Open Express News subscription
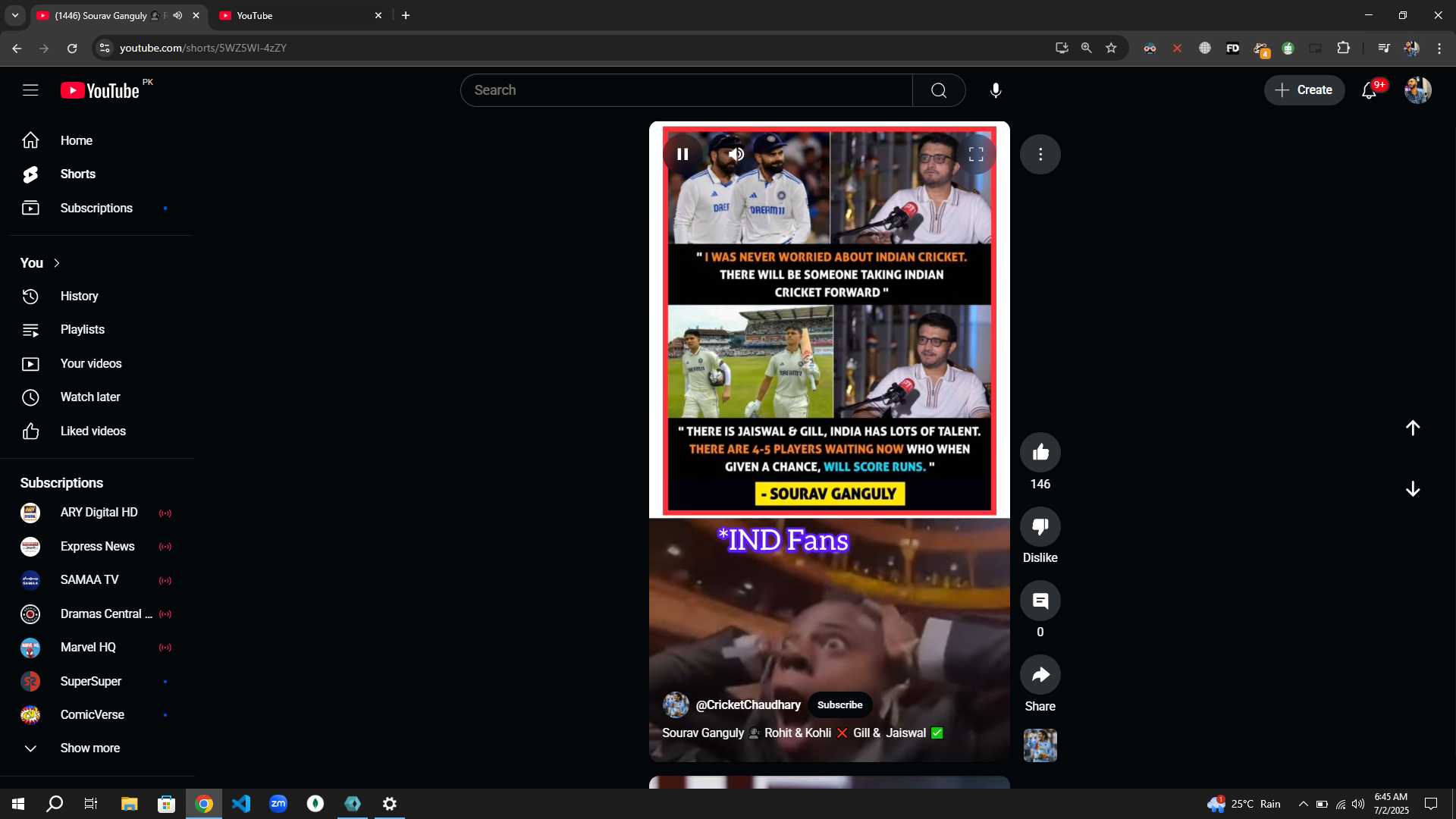1456x819 pixels. coord(97,546)
